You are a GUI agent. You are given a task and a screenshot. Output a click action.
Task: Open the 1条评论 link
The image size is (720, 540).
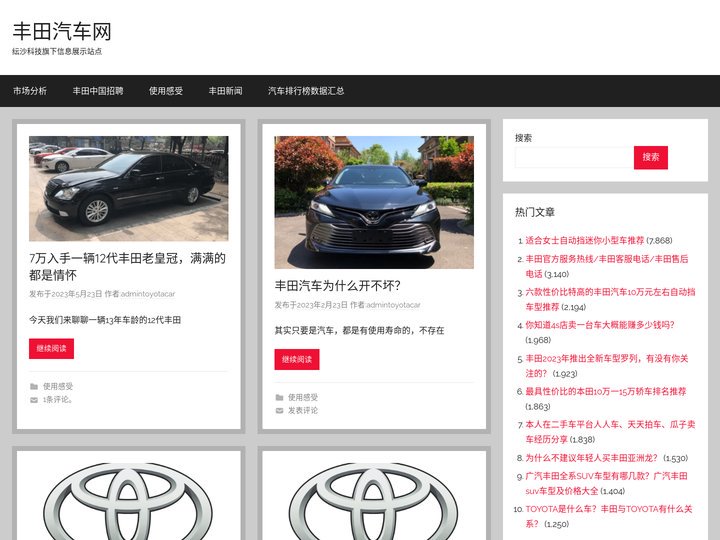[x=58, y=400]
